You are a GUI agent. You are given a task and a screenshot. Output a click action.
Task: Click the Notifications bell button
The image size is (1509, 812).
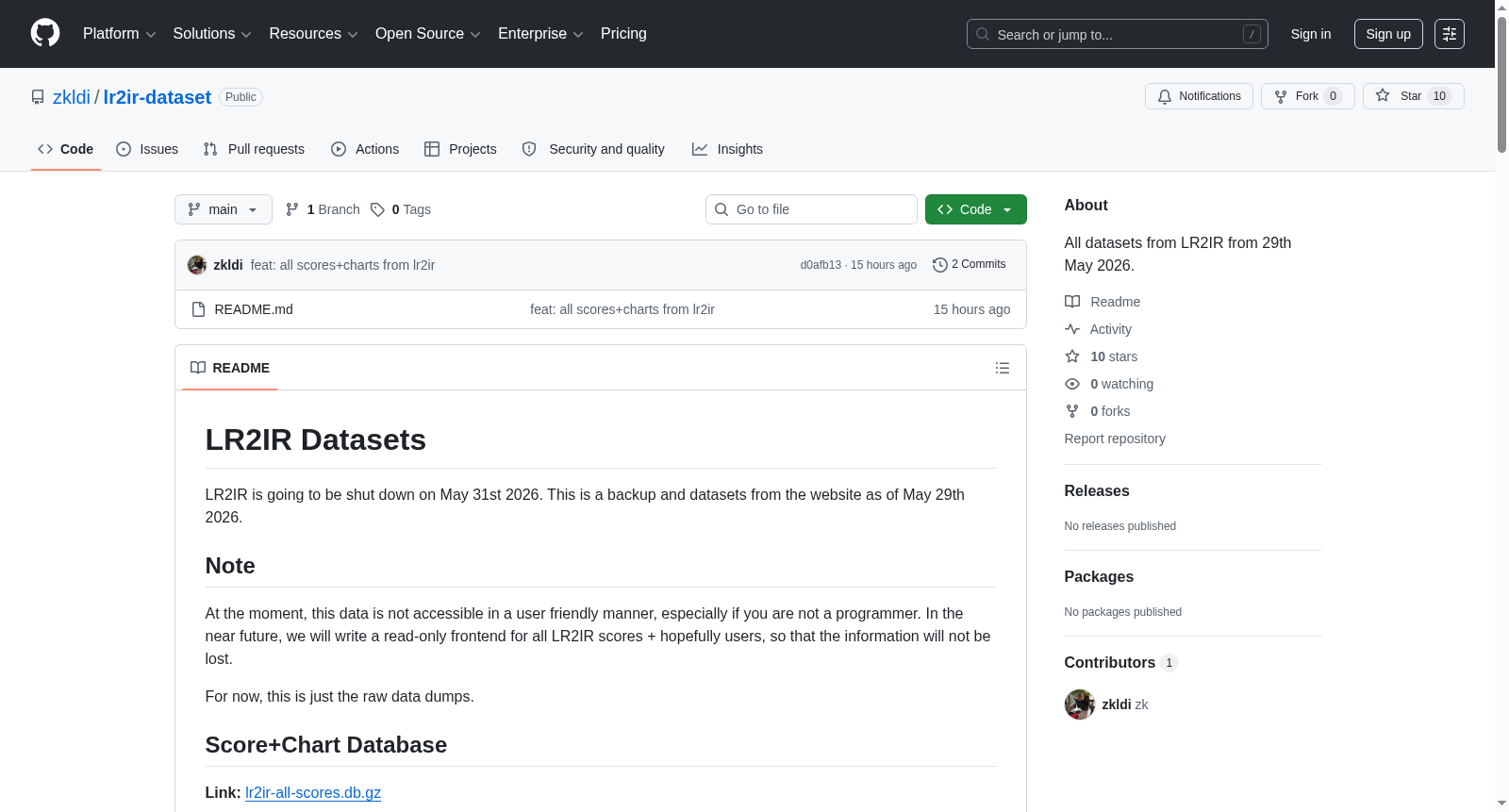1199,96
